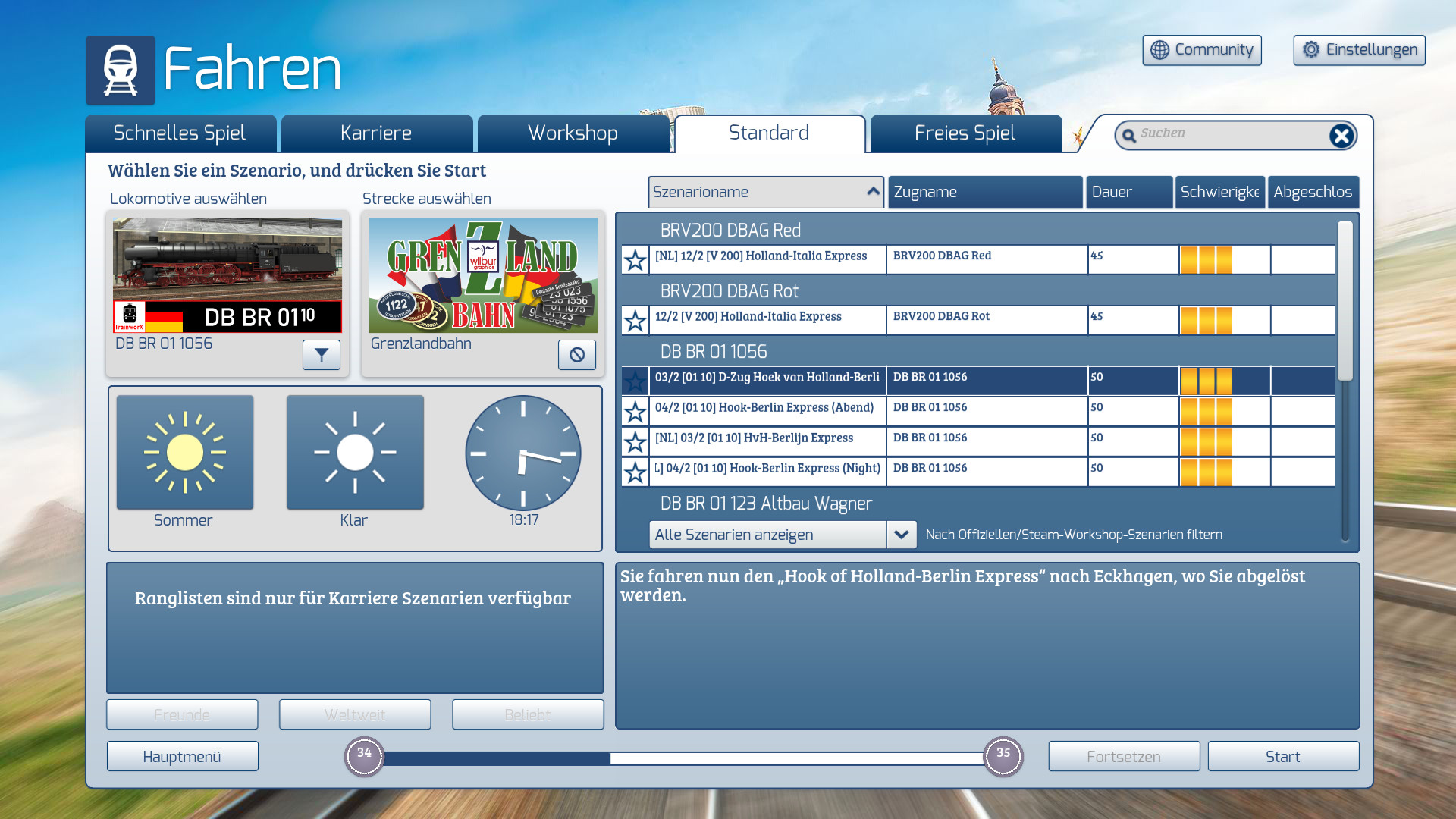1456x819 pixels.
Task: Clear the route selection with the no-entry icon
Action: pyautogui.click(x=577, y=355)
